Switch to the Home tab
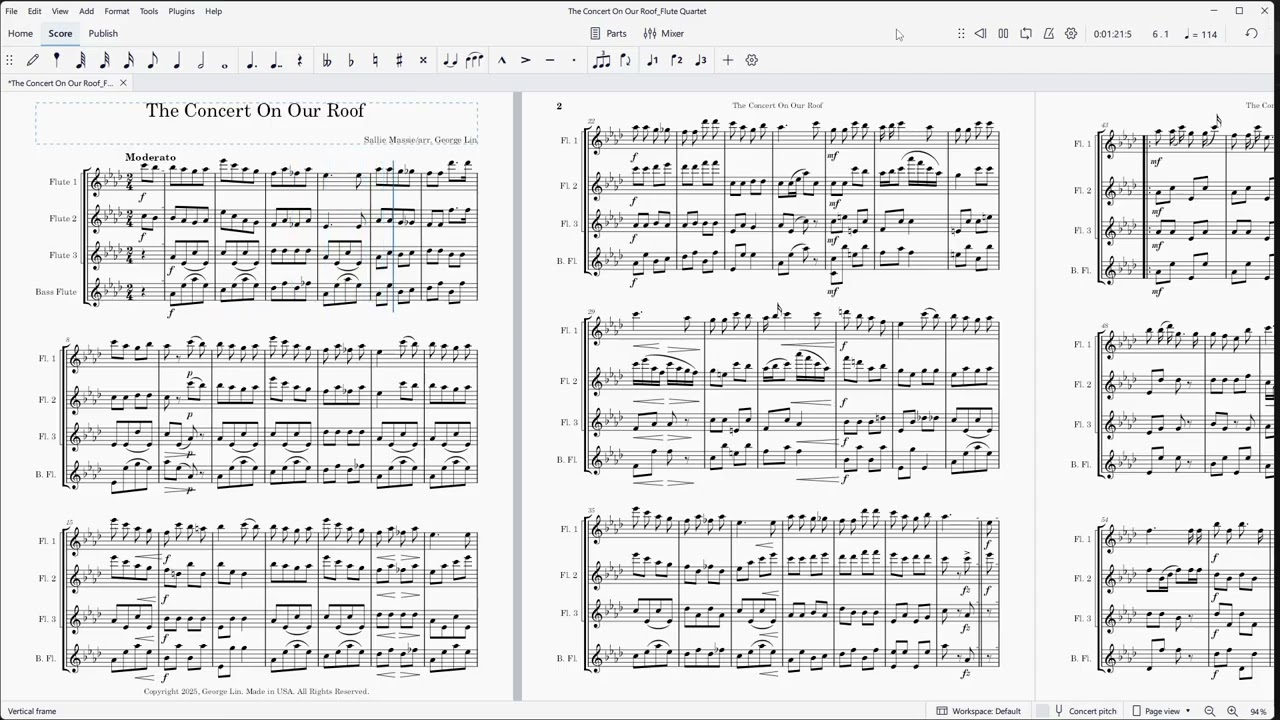The height and width of the screenshot is (720, 1280). tap(20, 33)
